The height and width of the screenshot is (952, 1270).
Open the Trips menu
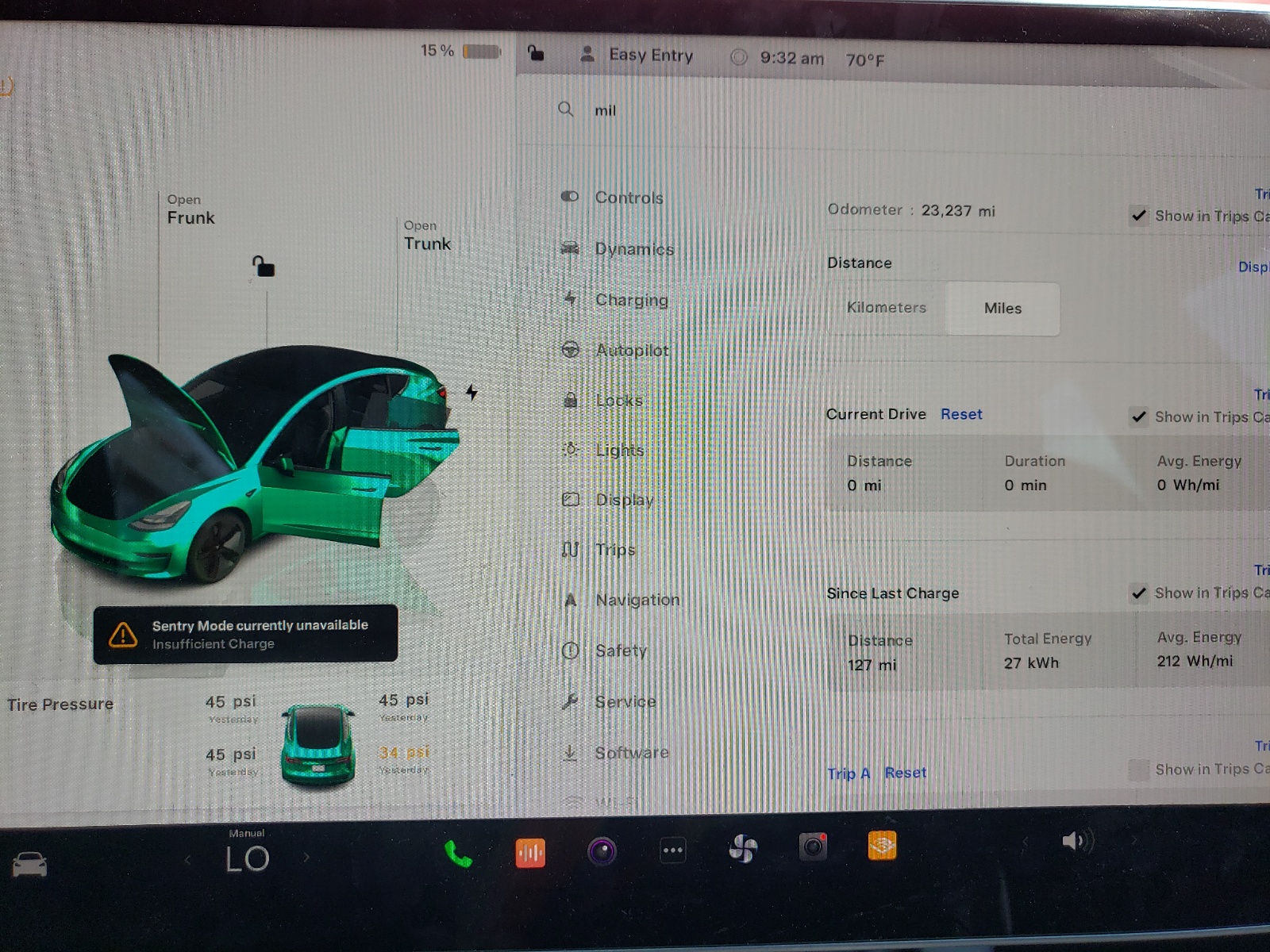(x=599, y=549)
